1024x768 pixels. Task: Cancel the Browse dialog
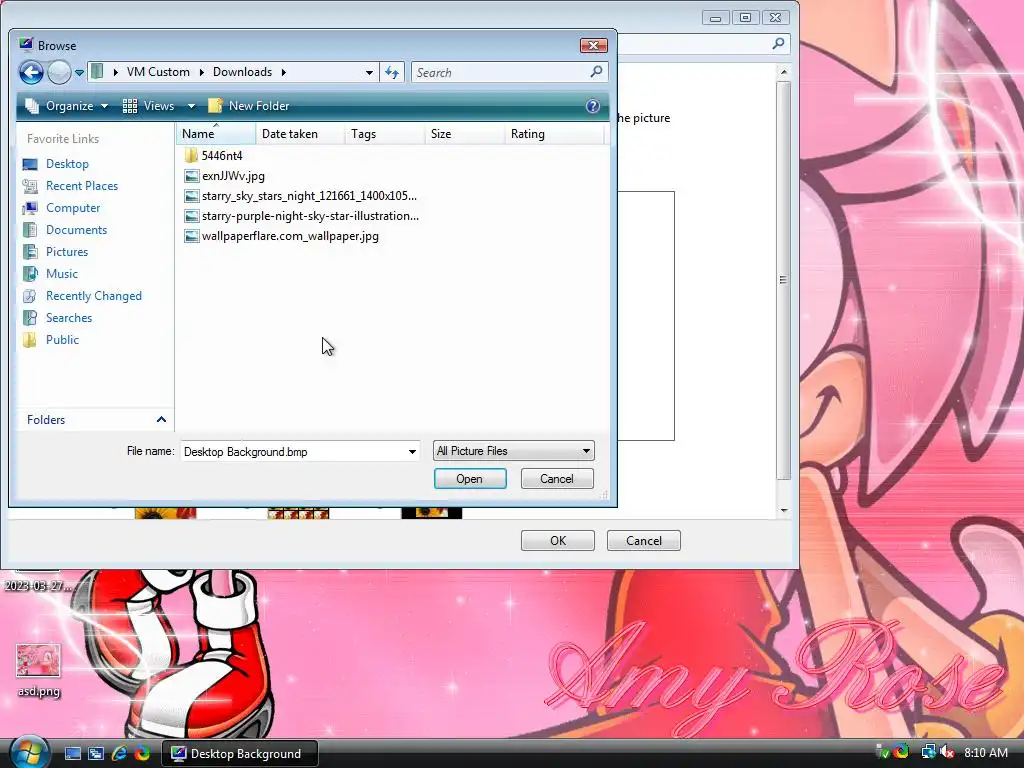(x=557, y=479)
